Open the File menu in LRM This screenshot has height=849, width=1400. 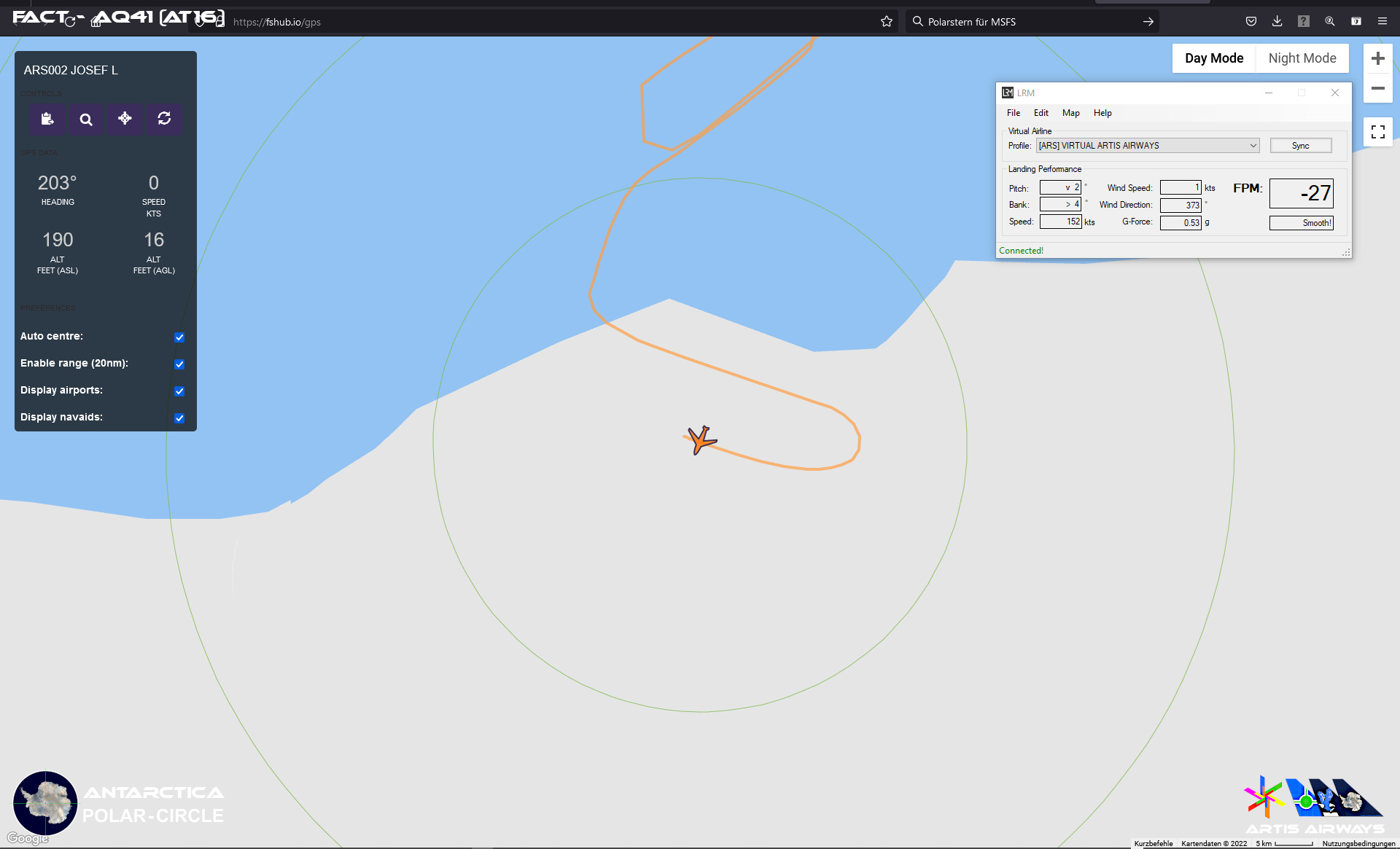[1014, 113]
